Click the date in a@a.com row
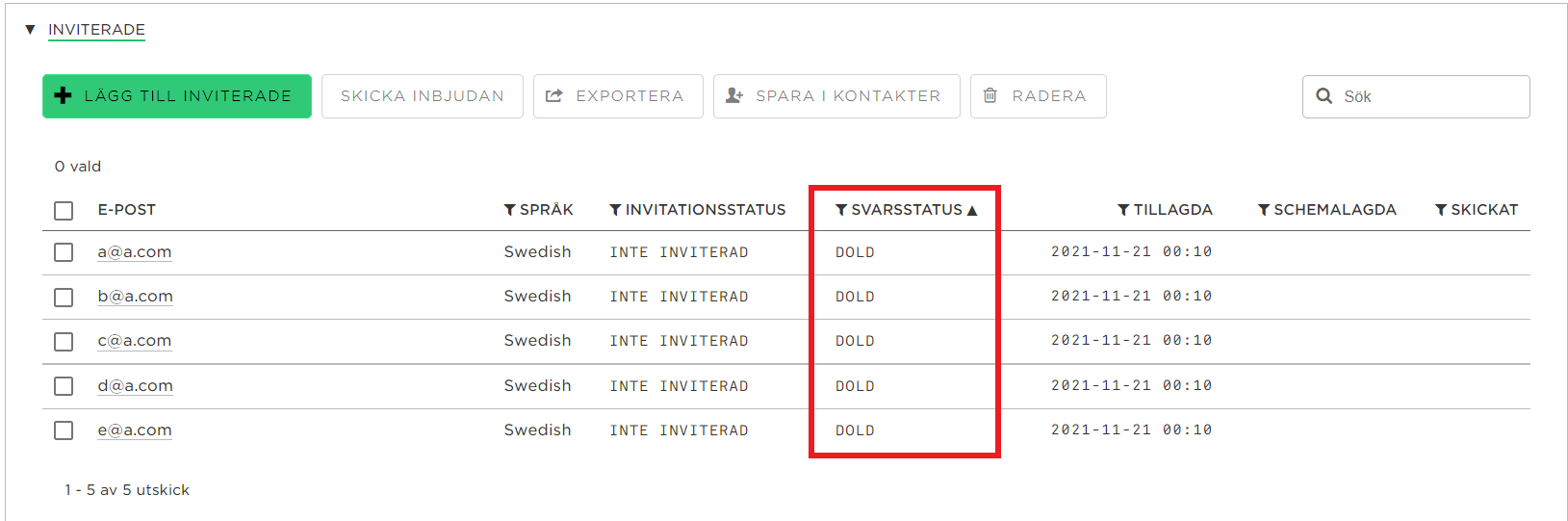 click(x=1131, y=251)
